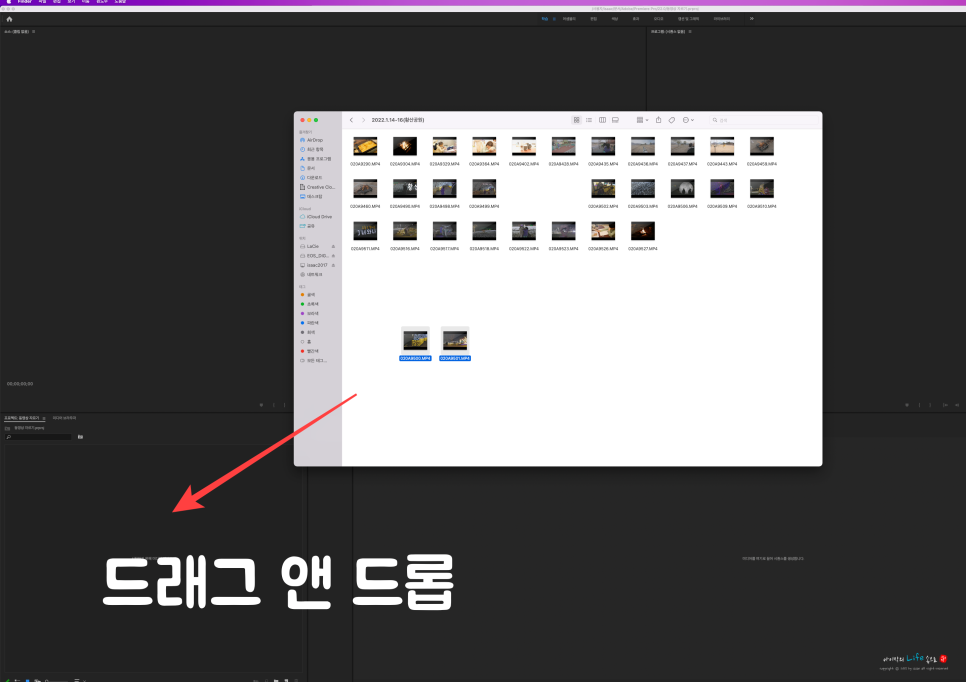Image resolution: width=966 pixels, height=682 pixels.
Task: Open the item grouping dropdown in Finder
Action: click(641, 120)
